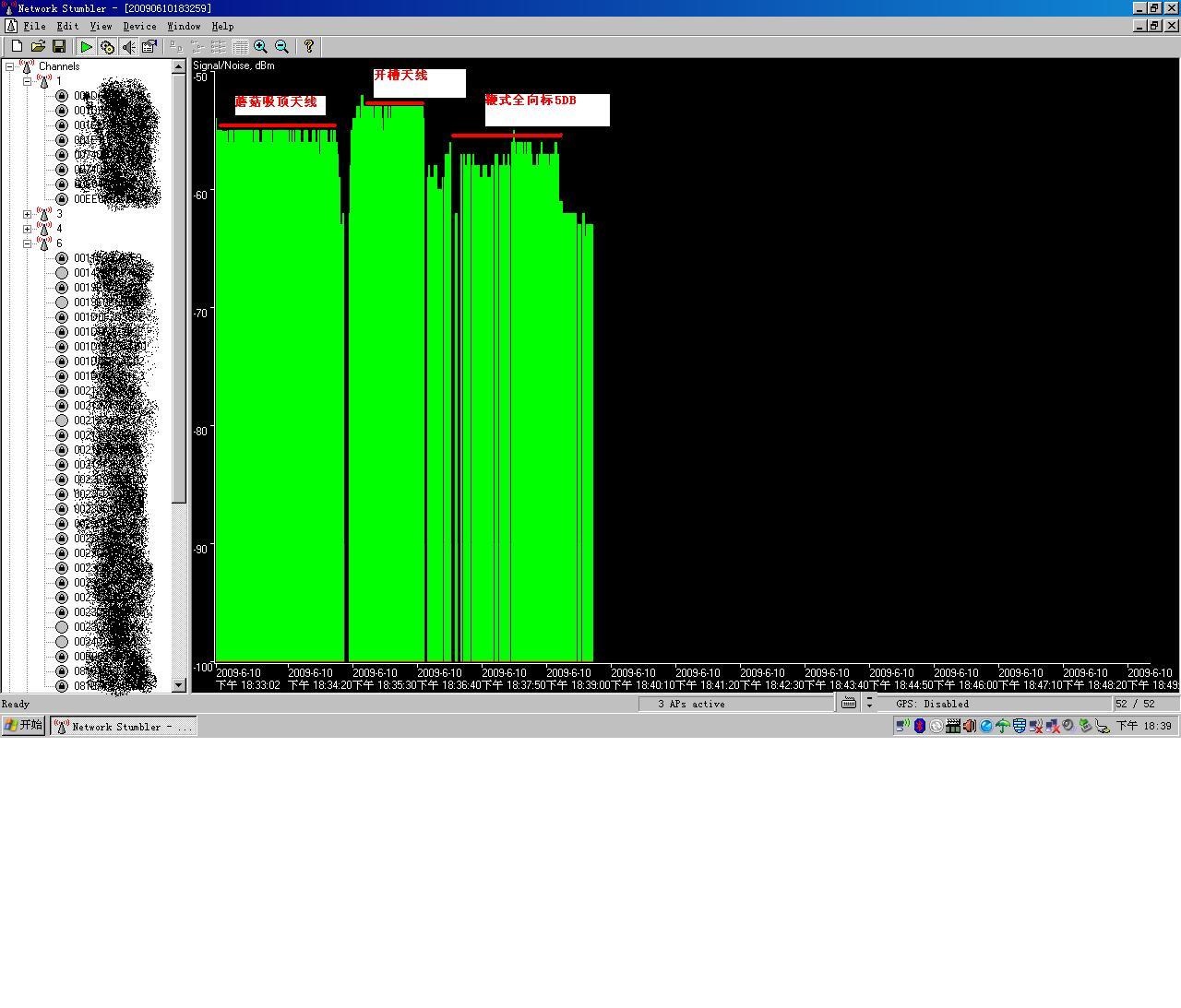Click the -70 axis label
This screenshot has width=1181, height=1008.
200,313
